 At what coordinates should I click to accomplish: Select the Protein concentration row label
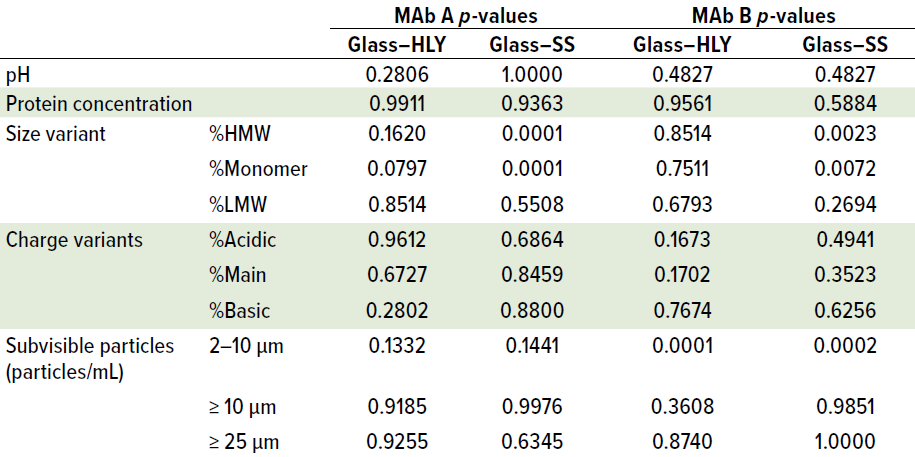tap(99, 103)
